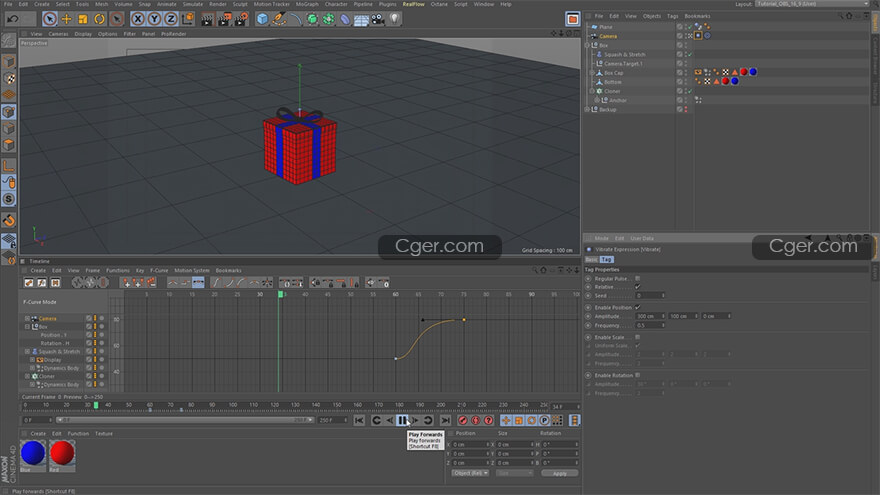
Task: Click the Frequency 0.5 input field
Action: coord(650,326)
